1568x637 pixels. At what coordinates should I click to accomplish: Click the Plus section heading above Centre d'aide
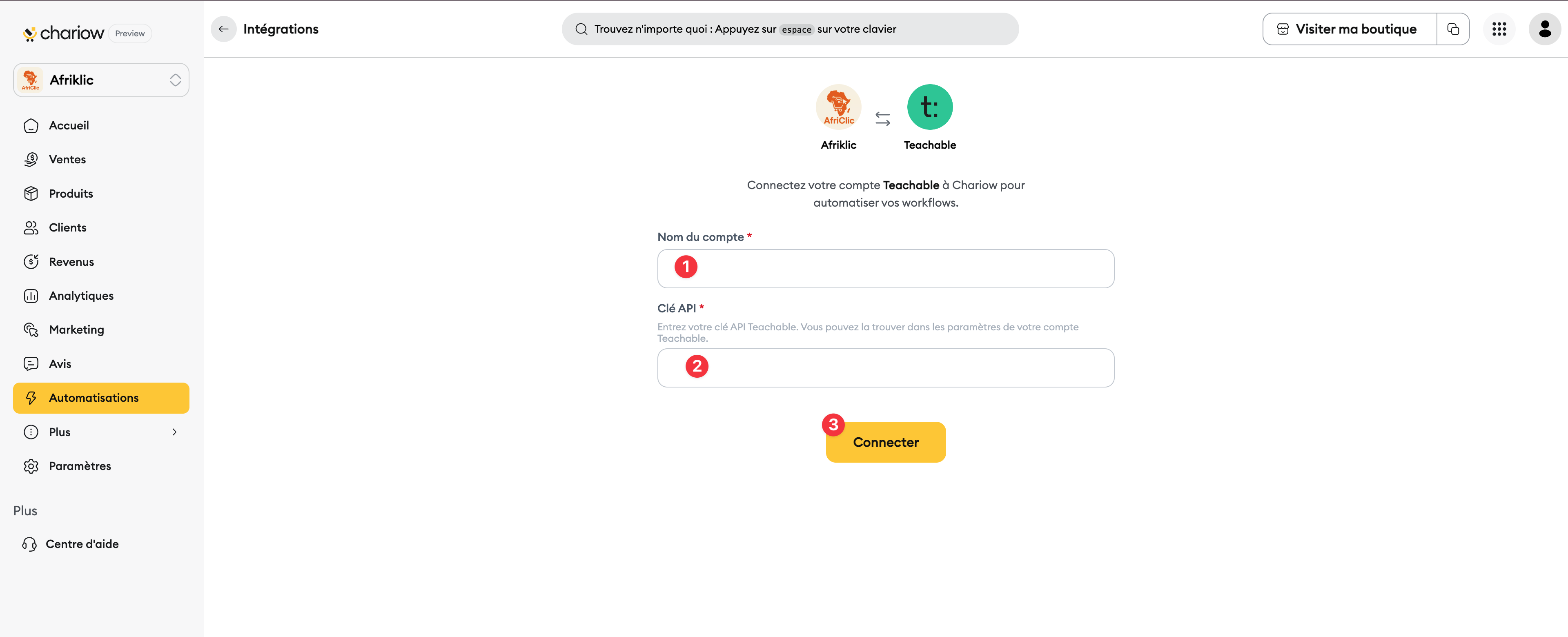[x=25, y=511]
